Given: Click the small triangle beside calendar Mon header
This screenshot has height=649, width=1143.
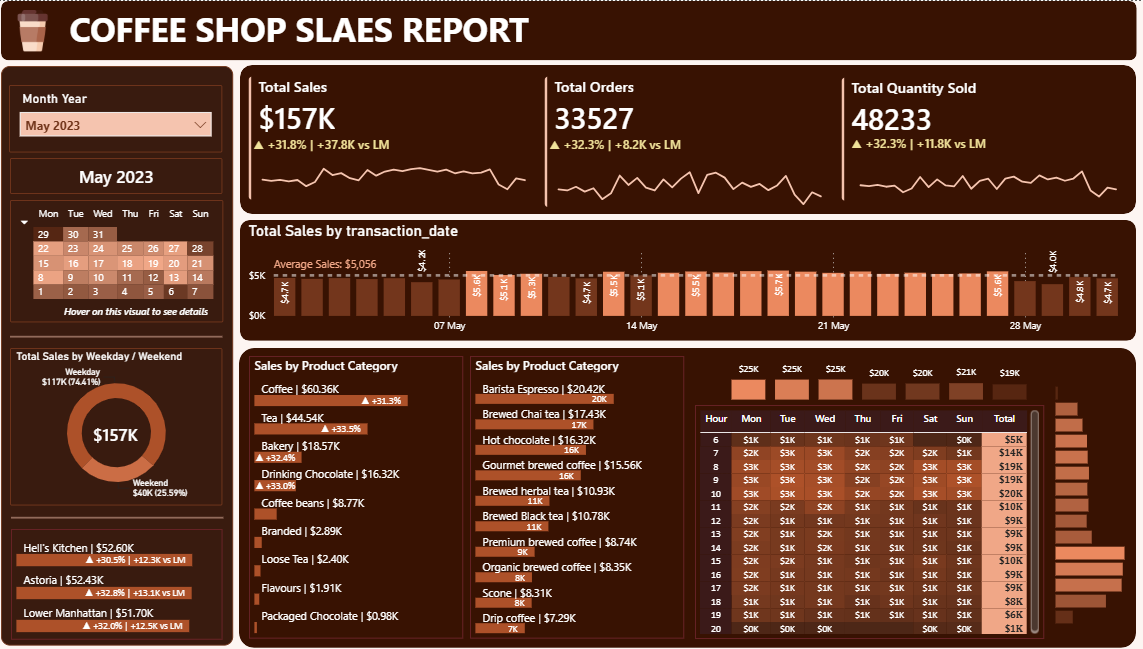Looking at the screenshot, I should coord(24,222).
